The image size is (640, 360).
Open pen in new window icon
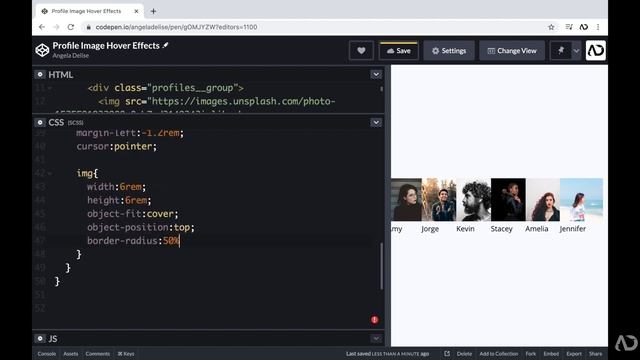pos(447,353)
